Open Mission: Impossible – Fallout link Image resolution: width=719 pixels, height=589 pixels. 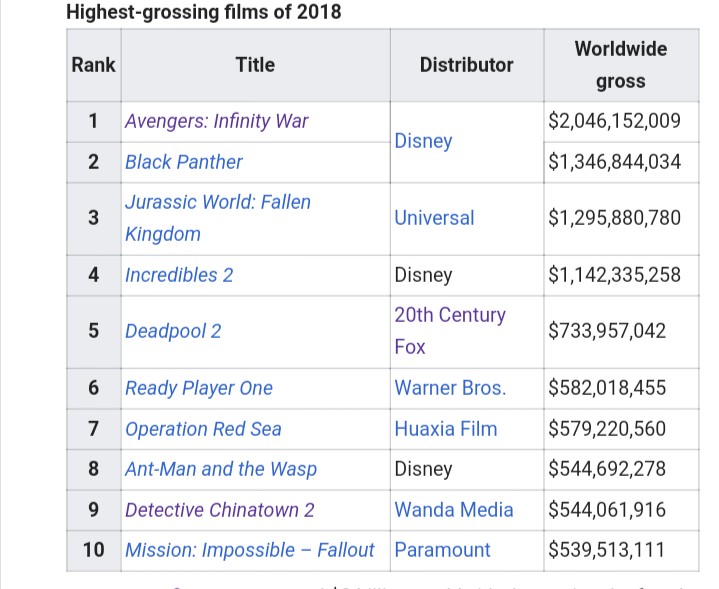[249, 550]
